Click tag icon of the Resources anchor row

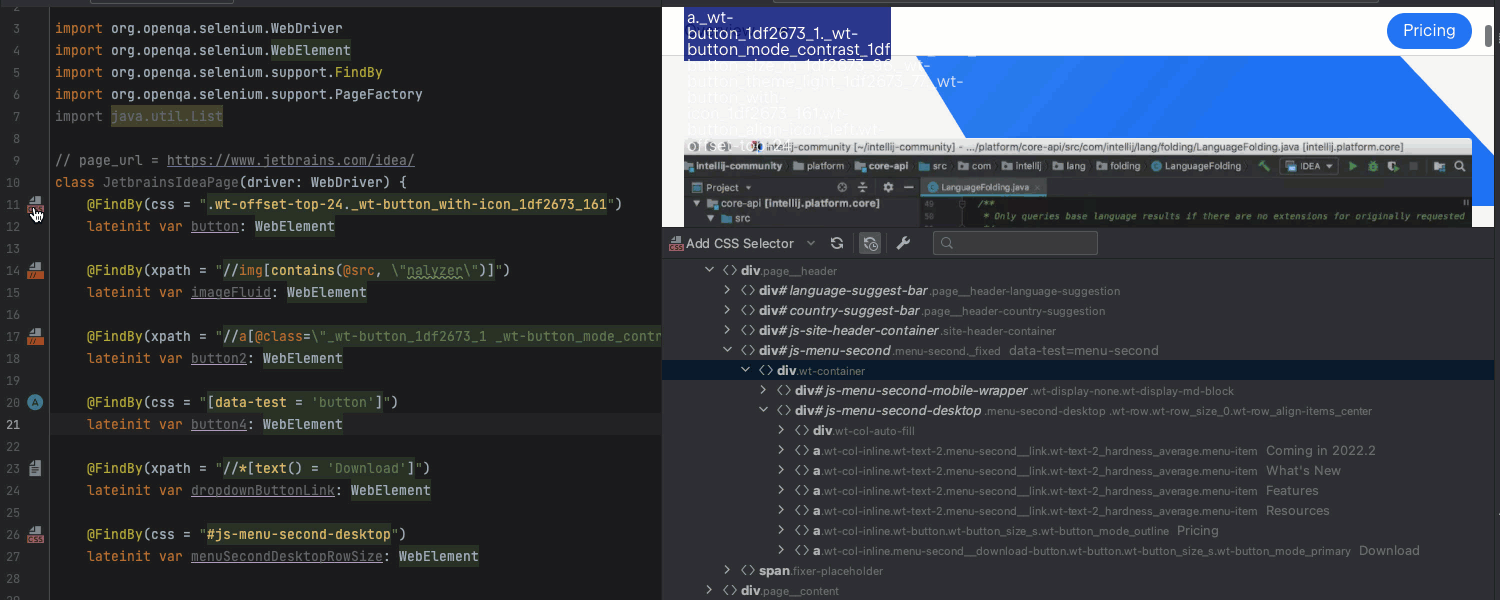pos(802,511)
